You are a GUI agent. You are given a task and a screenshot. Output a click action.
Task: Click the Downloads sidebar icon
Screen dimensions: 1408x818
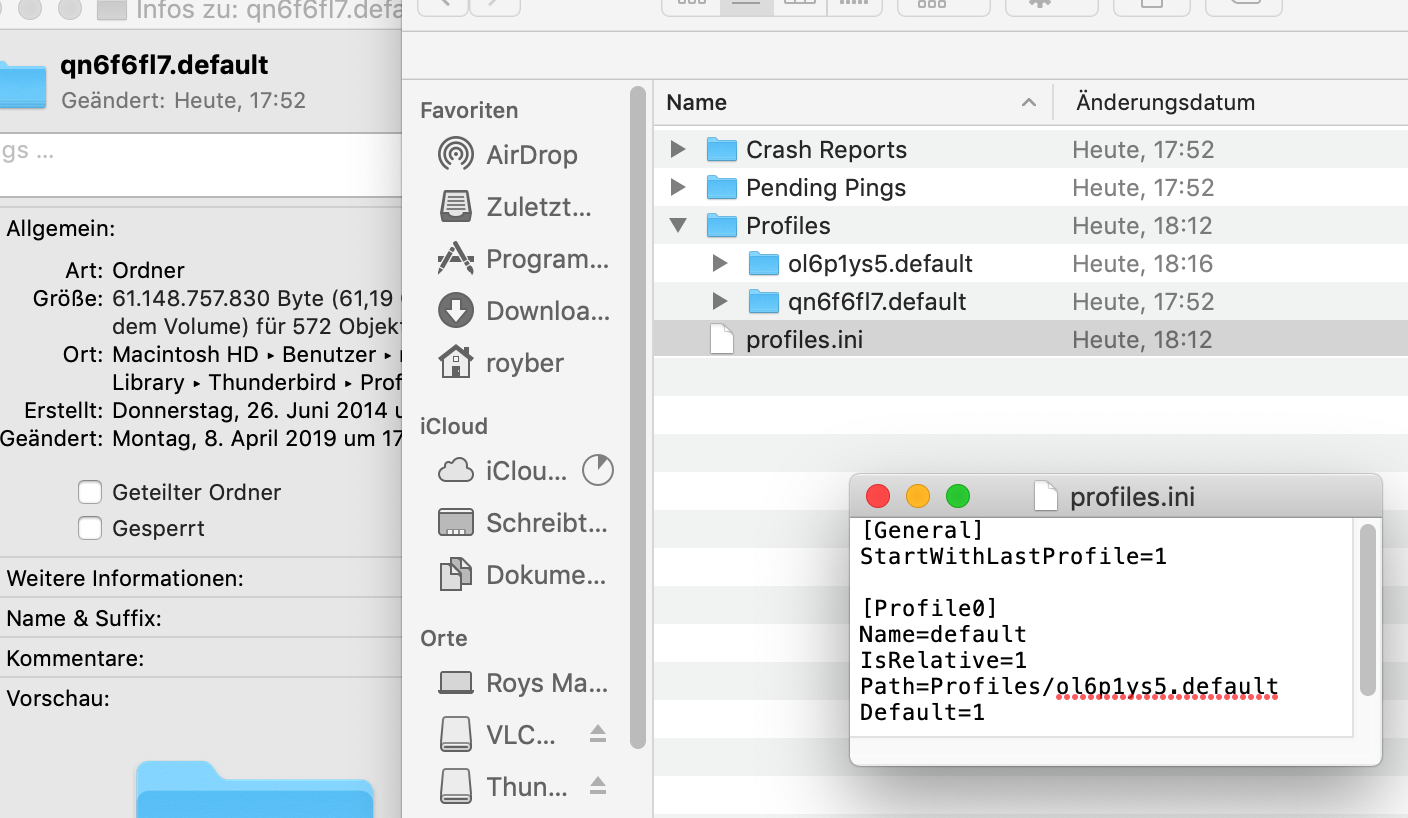click(456, 311)
